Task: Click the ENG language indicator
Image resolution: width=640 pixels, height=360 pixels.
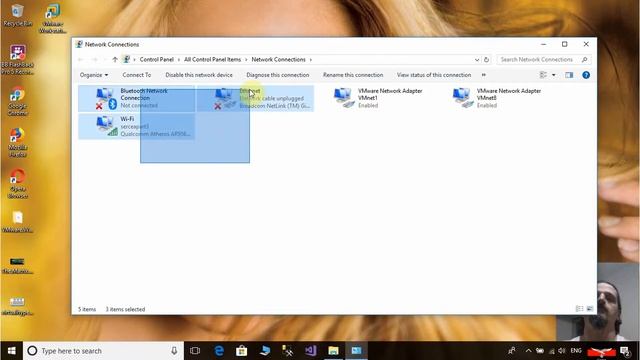Action: coord(576,351)
